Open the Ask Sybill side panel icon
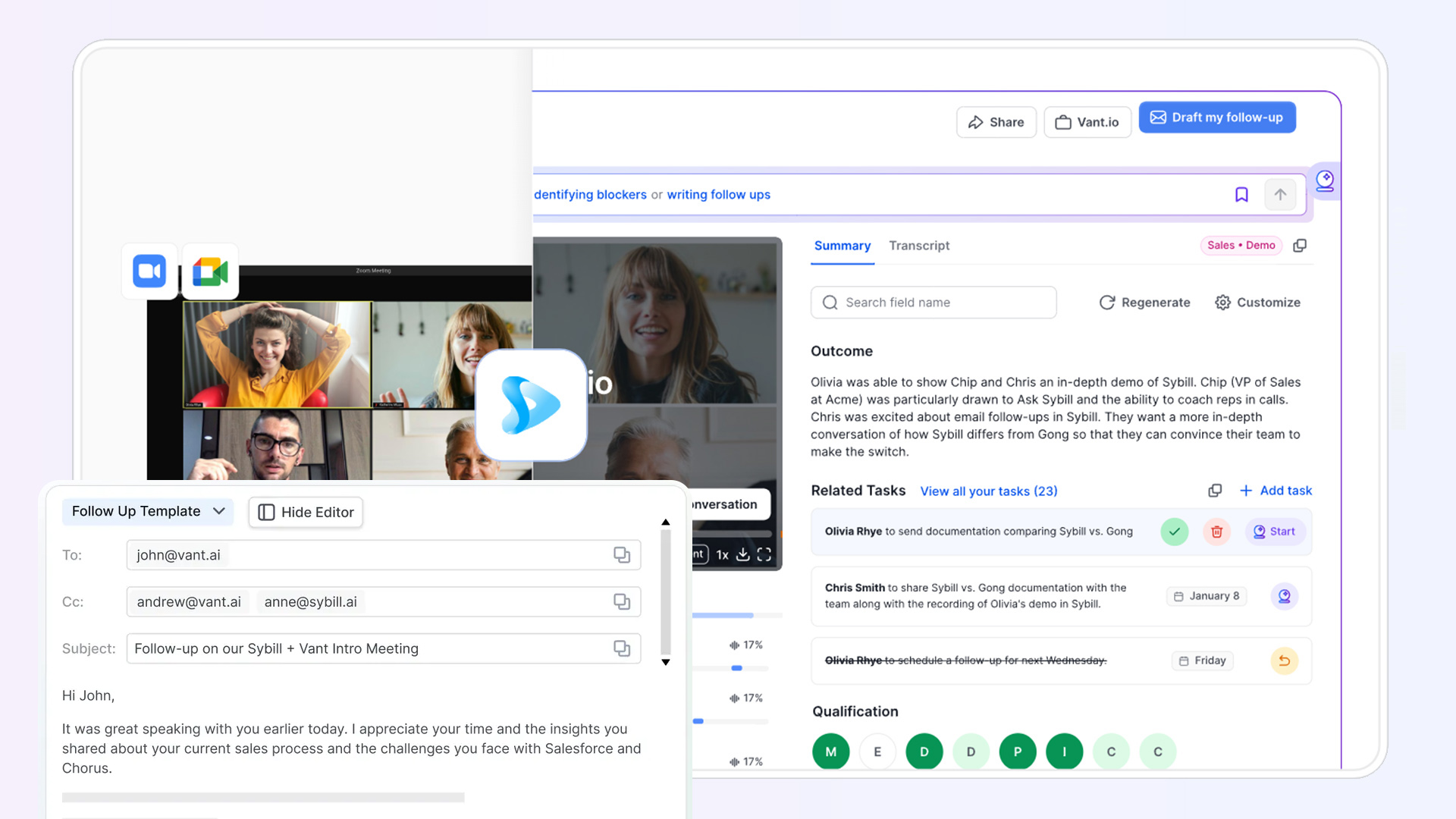Viewport: 1456px width, 819px height. tap(1325, 180)
